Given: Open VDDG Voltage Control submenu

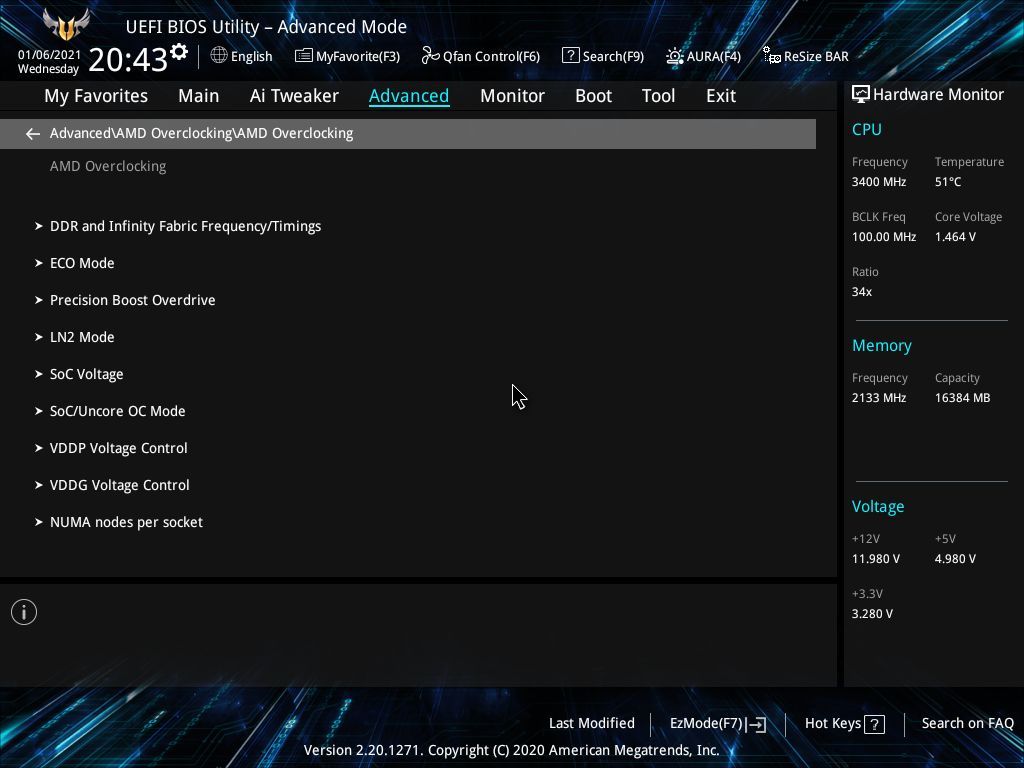Looking at the screenshot, I should pos(120,485).
